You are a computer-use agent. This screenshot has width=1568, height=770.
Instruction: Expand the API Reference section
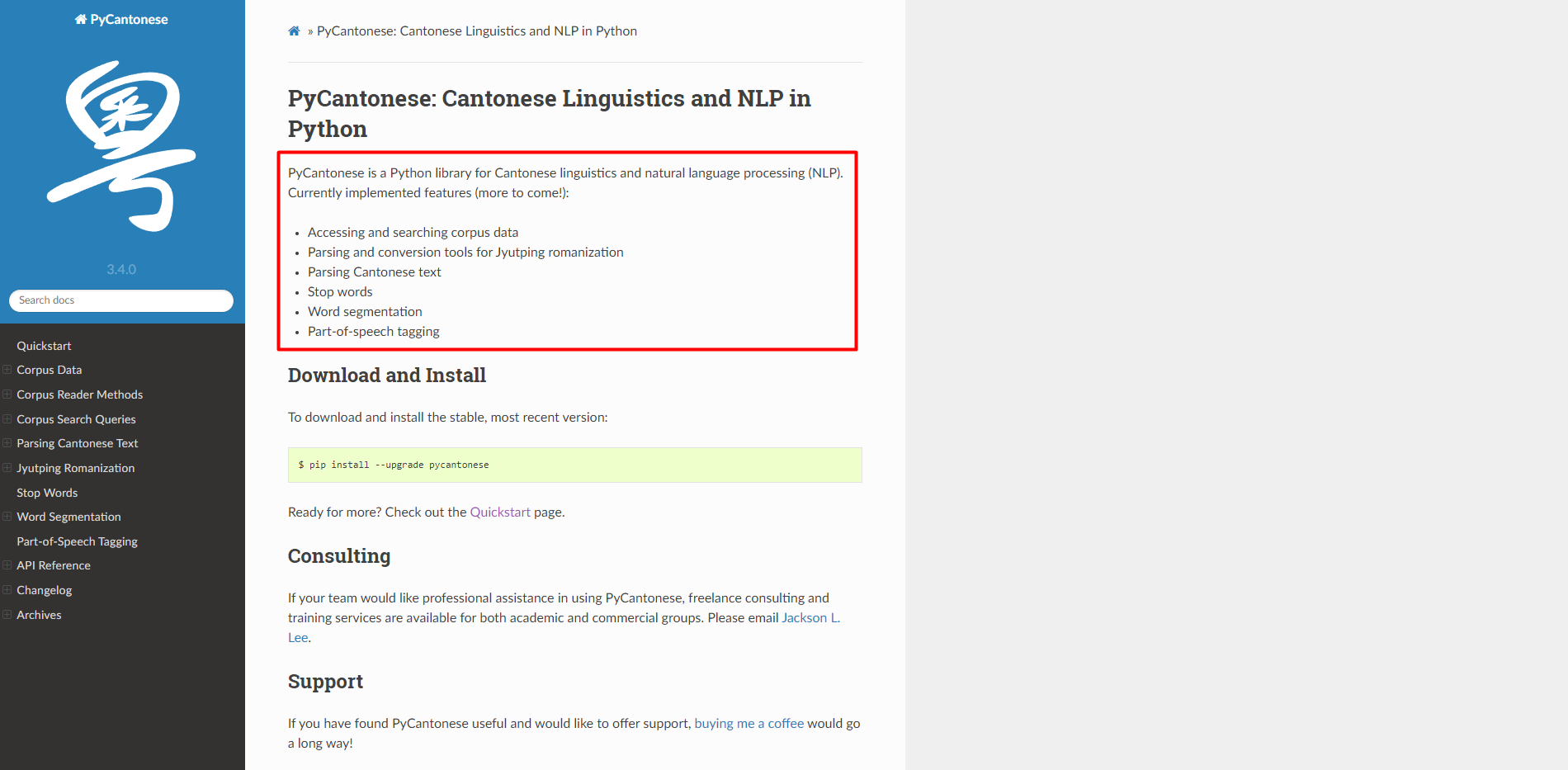pos(7,565)
